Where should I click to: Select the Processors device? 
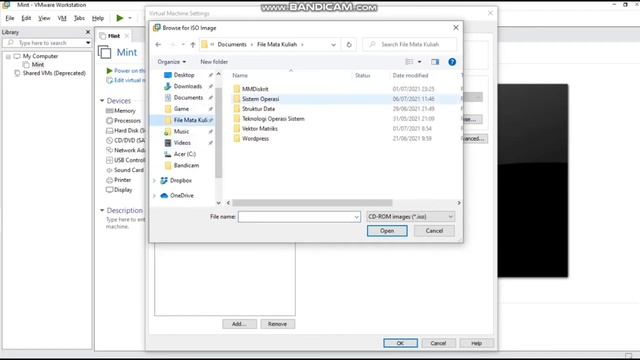tap(124, 120)
